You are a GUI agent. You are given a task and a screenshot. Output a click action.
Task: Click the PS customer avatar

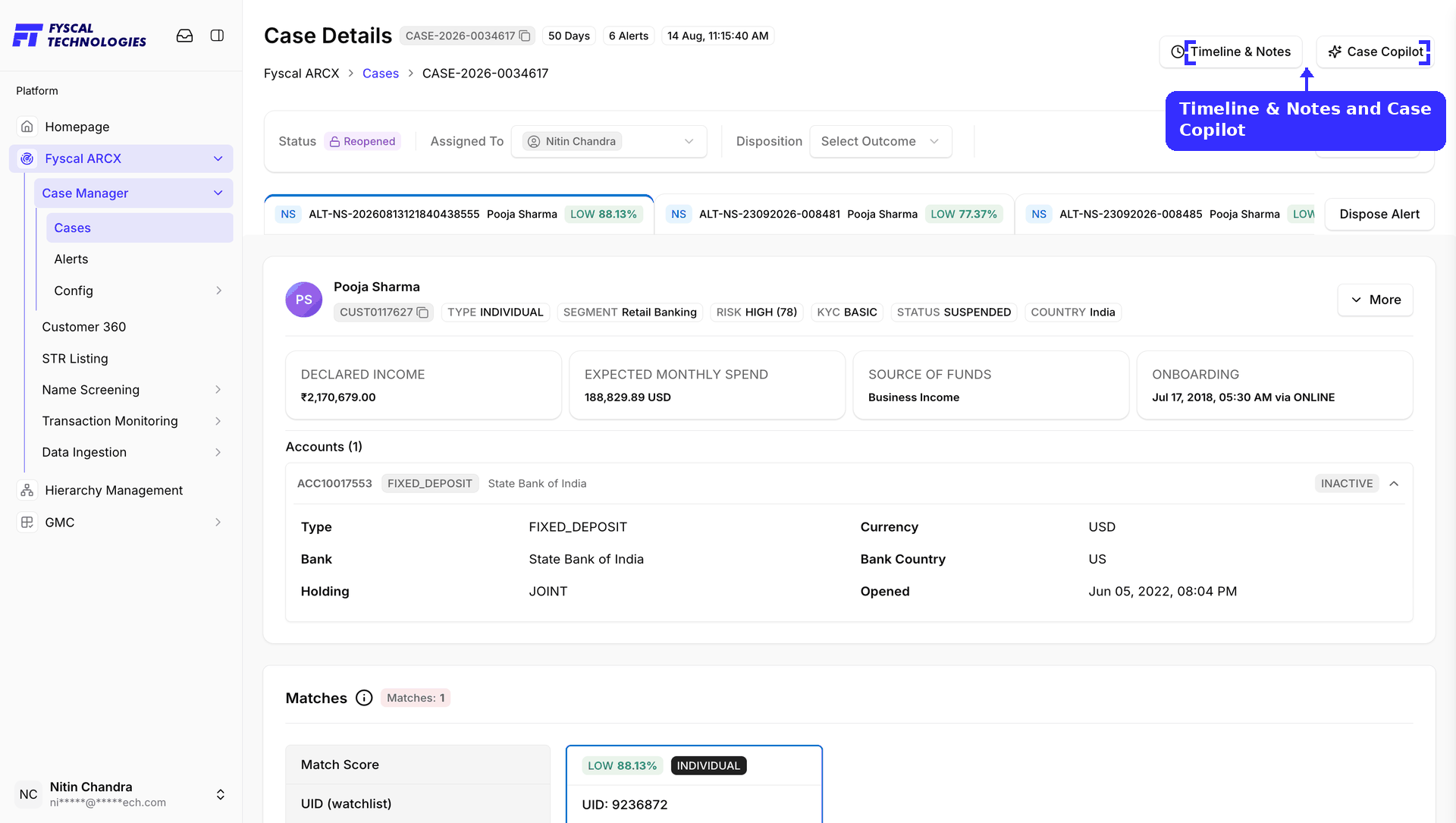point(304,300)
